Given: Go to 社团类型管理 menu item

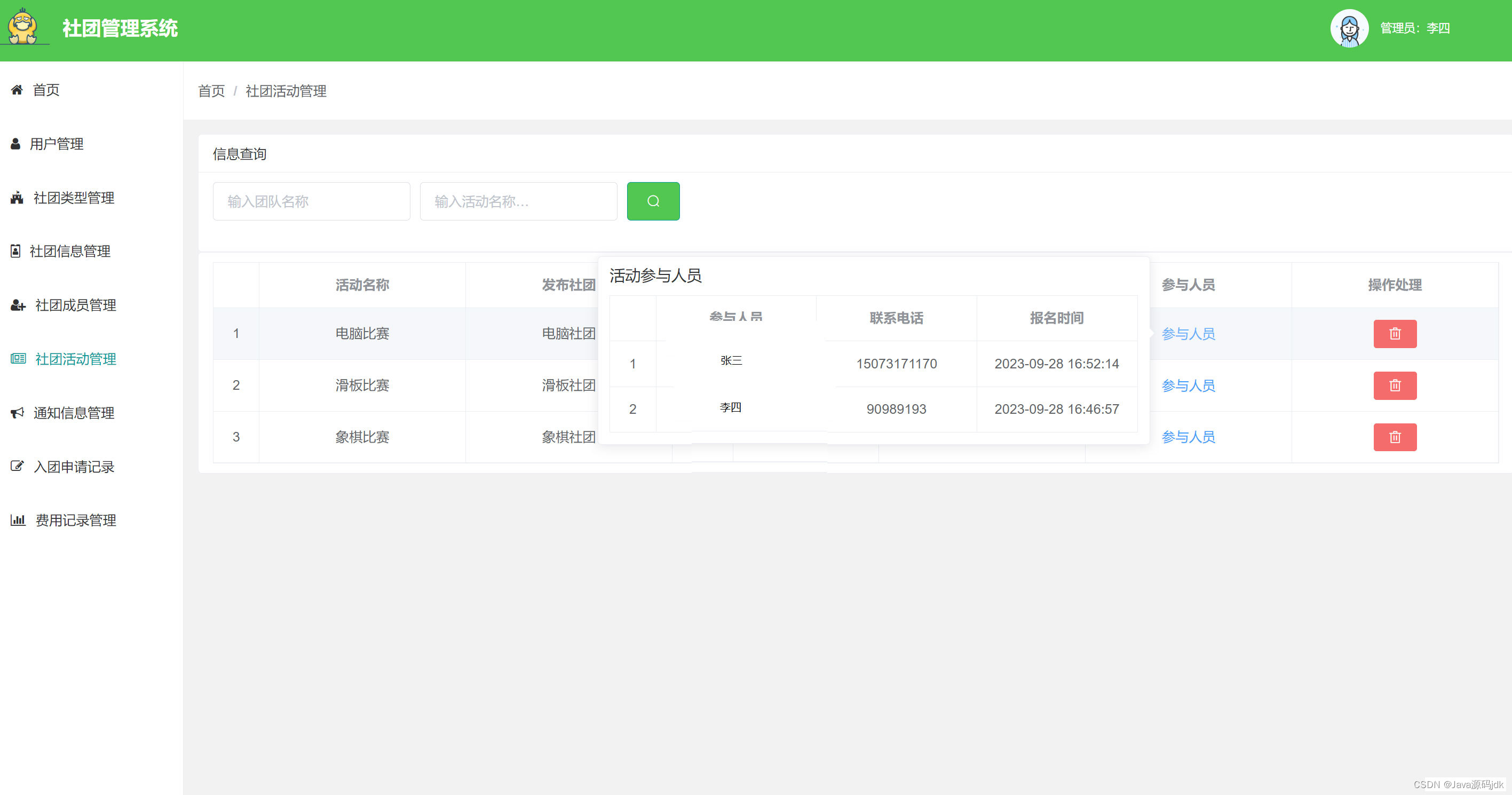Looking at the screenshot, I should coord(73,198).
